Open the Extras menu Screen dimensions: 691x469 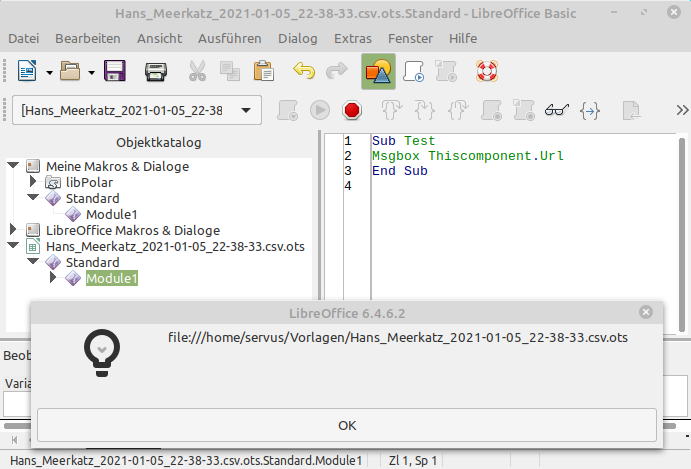coord(353,38)
